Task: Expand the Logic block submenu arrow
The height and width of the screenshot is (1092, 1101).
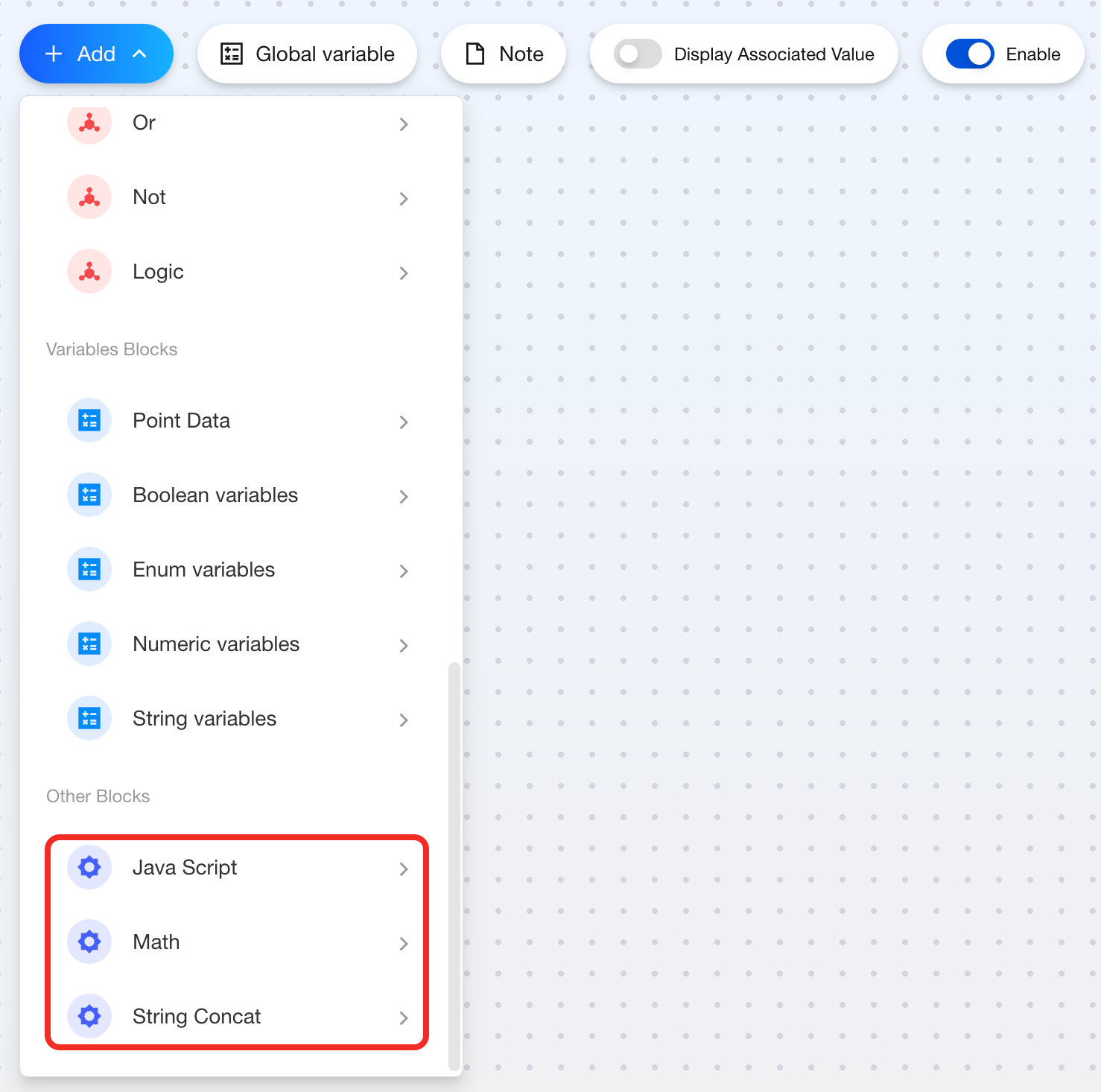Action: click(403, 273)
